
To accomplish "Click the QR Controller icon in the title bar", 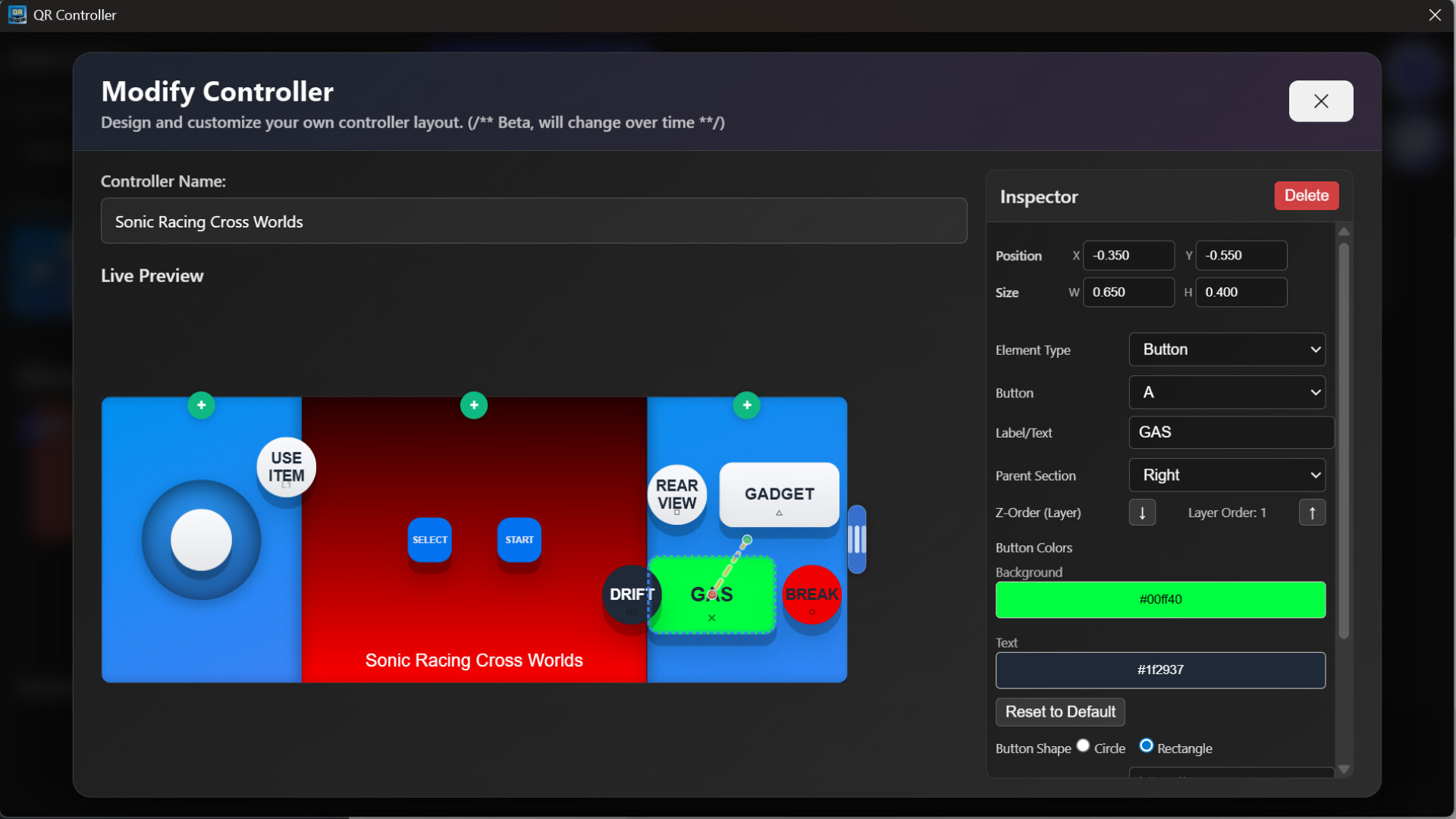I will tap(16, 14).
